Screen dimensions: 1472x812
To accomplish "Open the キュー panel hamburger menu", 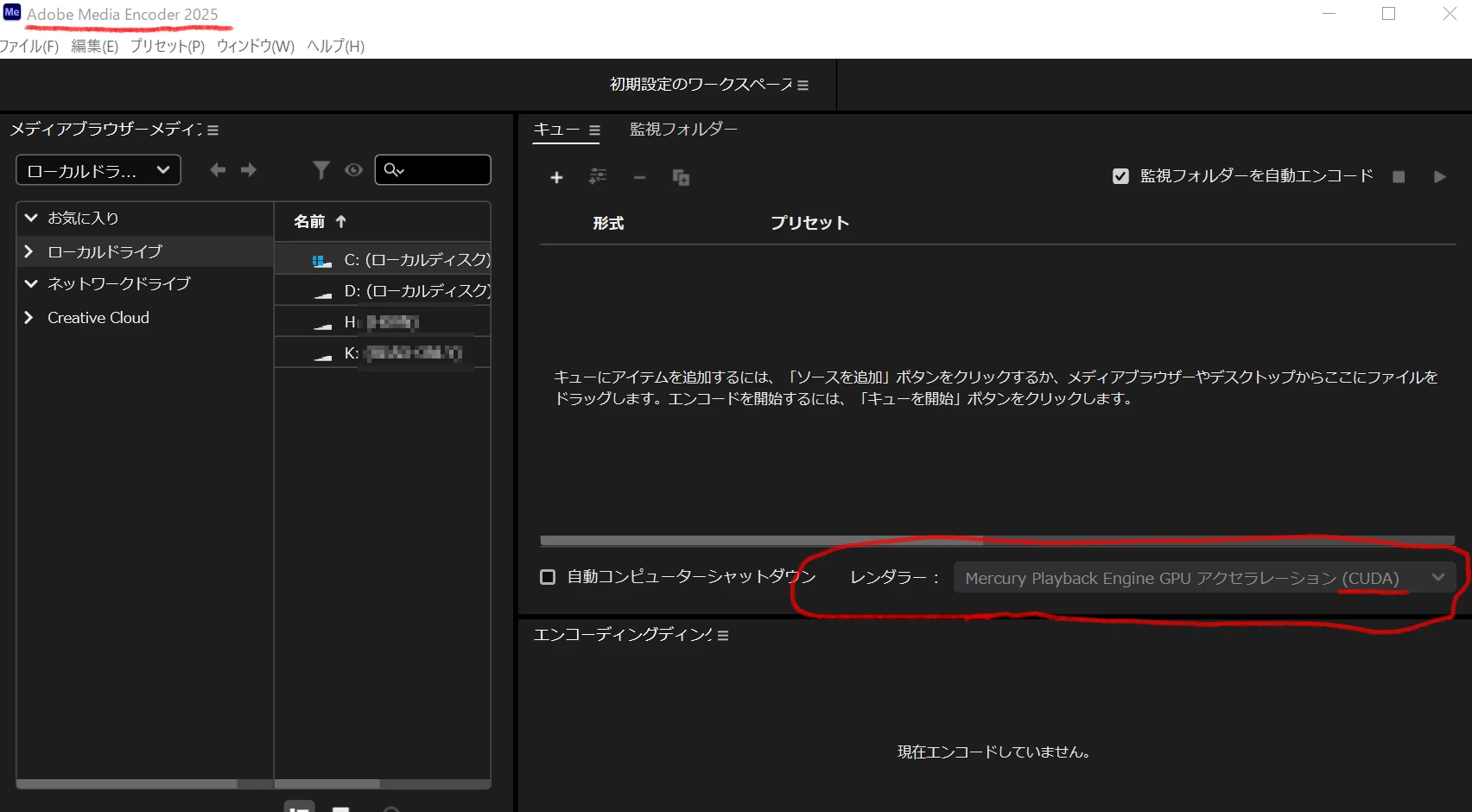I will click(594, 130).
